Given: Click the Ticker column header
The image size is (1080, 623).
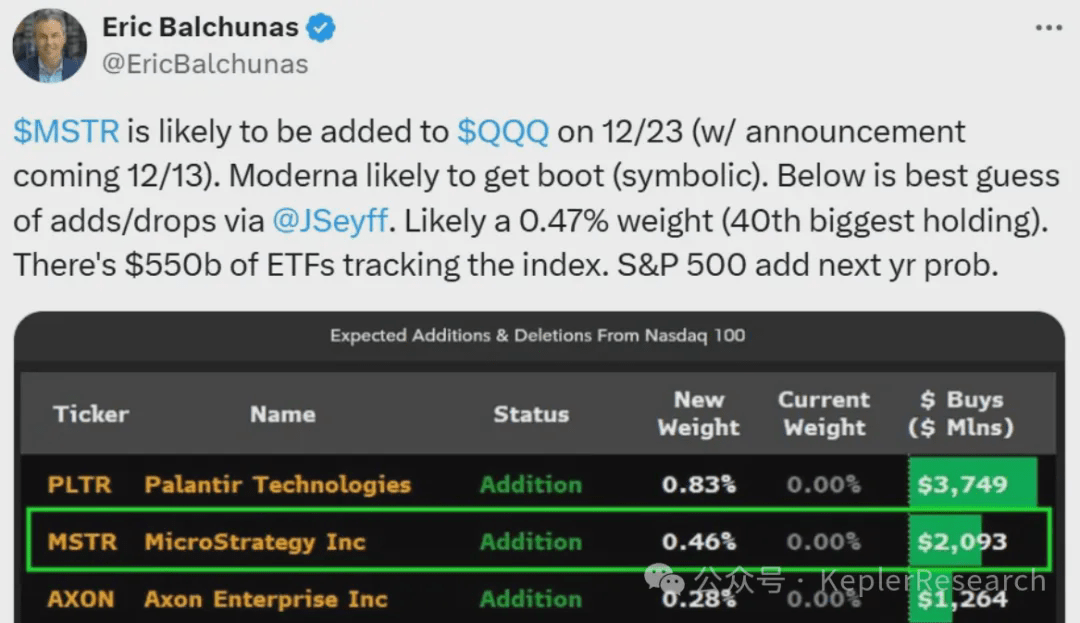Looking at the screenshot, I should click(91, 414).
